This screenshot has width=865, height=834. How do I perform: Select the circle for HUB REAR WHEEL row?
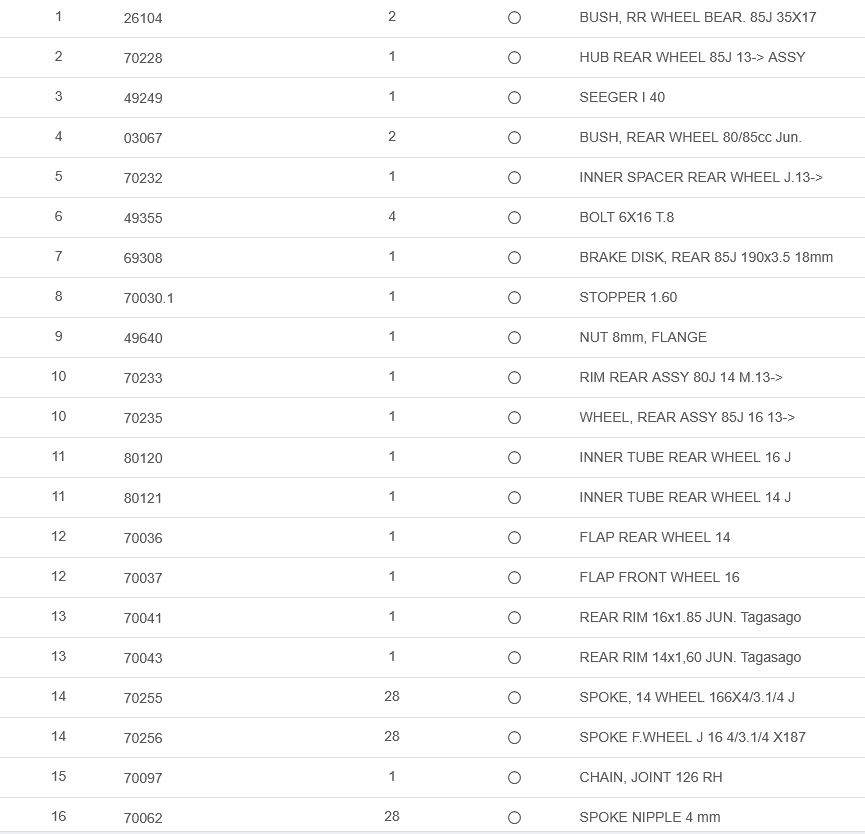[514, 58]
